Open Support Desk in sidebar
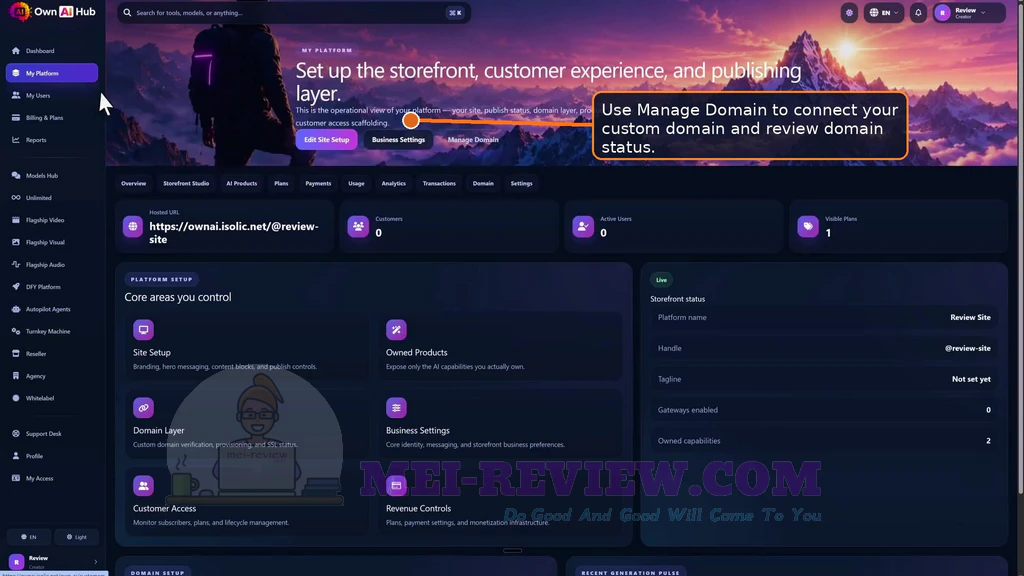 click(x=52, y=434)
